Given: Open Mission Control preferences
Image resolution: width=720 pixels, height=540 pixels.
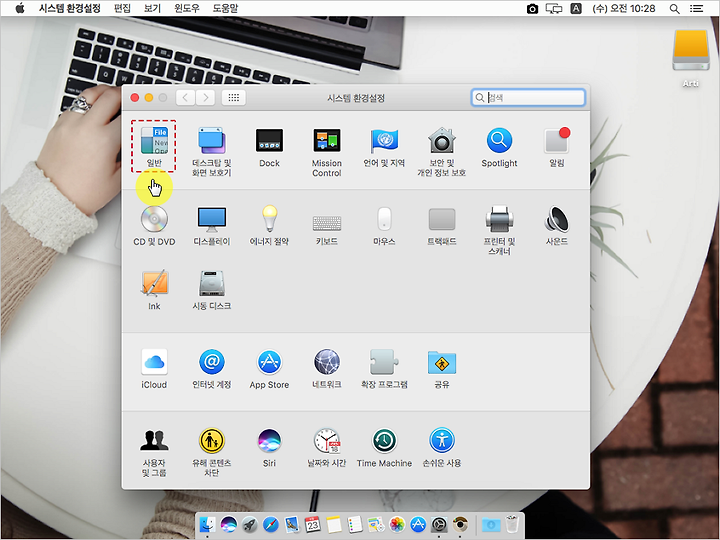Looking at the screenshot, I should click(326, 152).
